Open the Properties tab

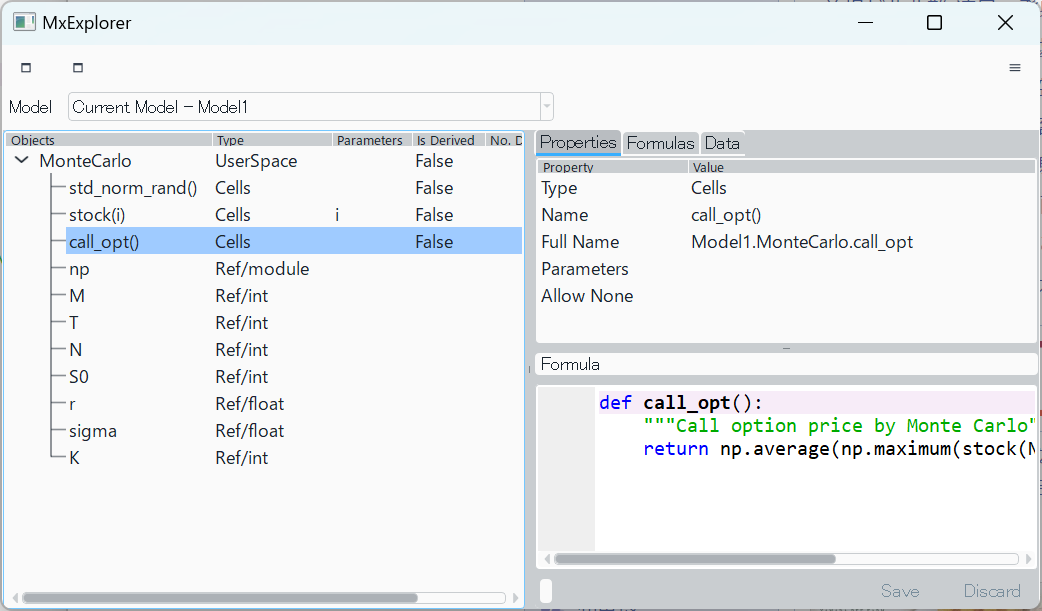pos(578,143)
